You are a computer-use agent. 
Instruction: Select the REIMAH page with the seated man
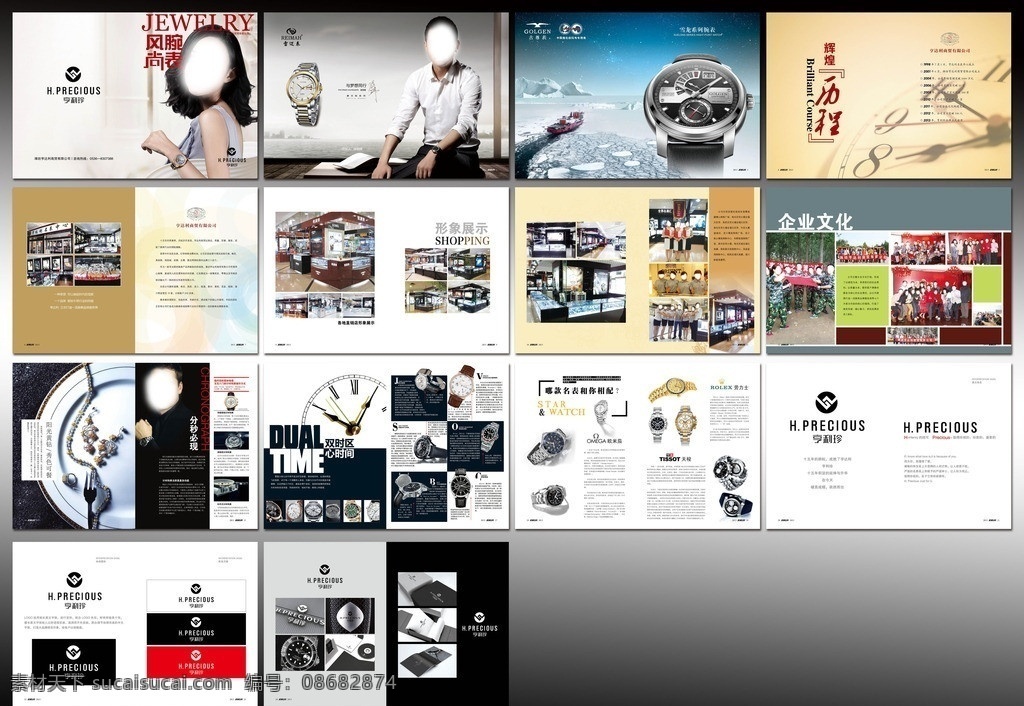[386, 95]
